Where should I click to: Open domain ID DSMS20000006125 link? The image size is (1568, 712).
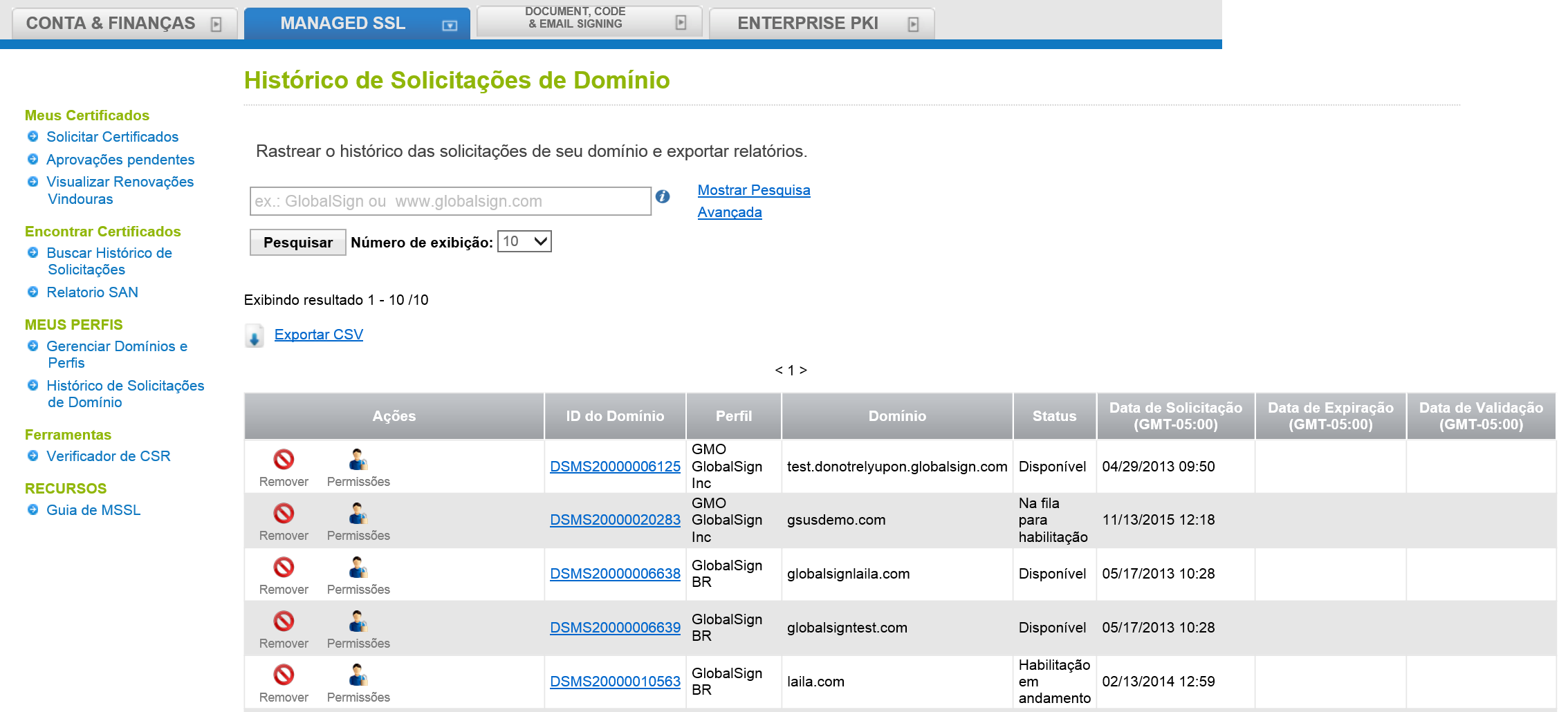[x=615, y=467]
